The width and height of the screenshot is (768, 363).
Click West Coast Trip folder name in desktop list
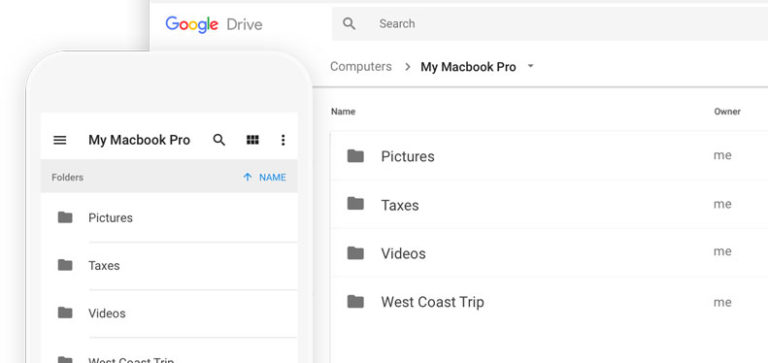coord(432,302)
